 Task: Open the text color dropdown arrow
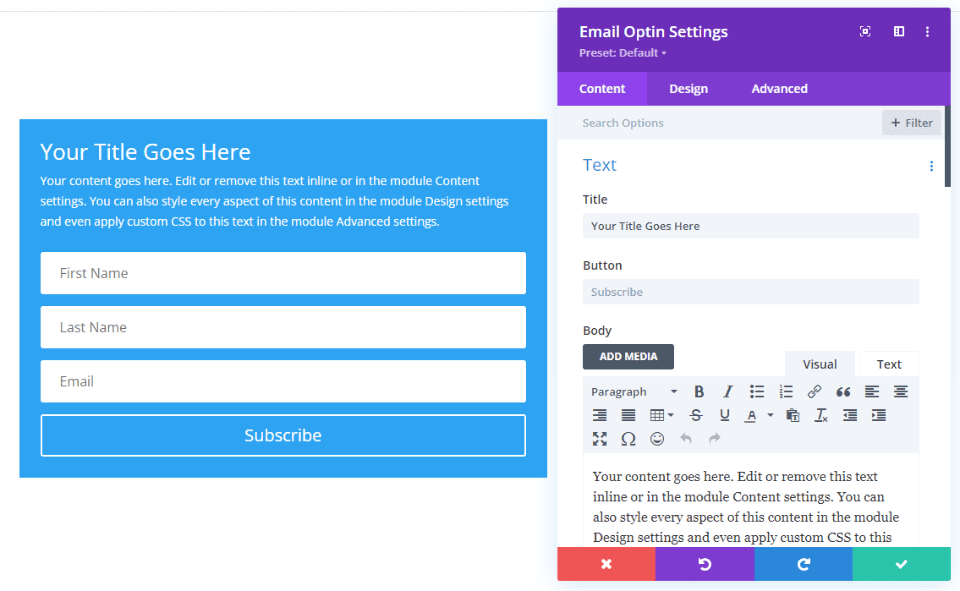(771, 414)
